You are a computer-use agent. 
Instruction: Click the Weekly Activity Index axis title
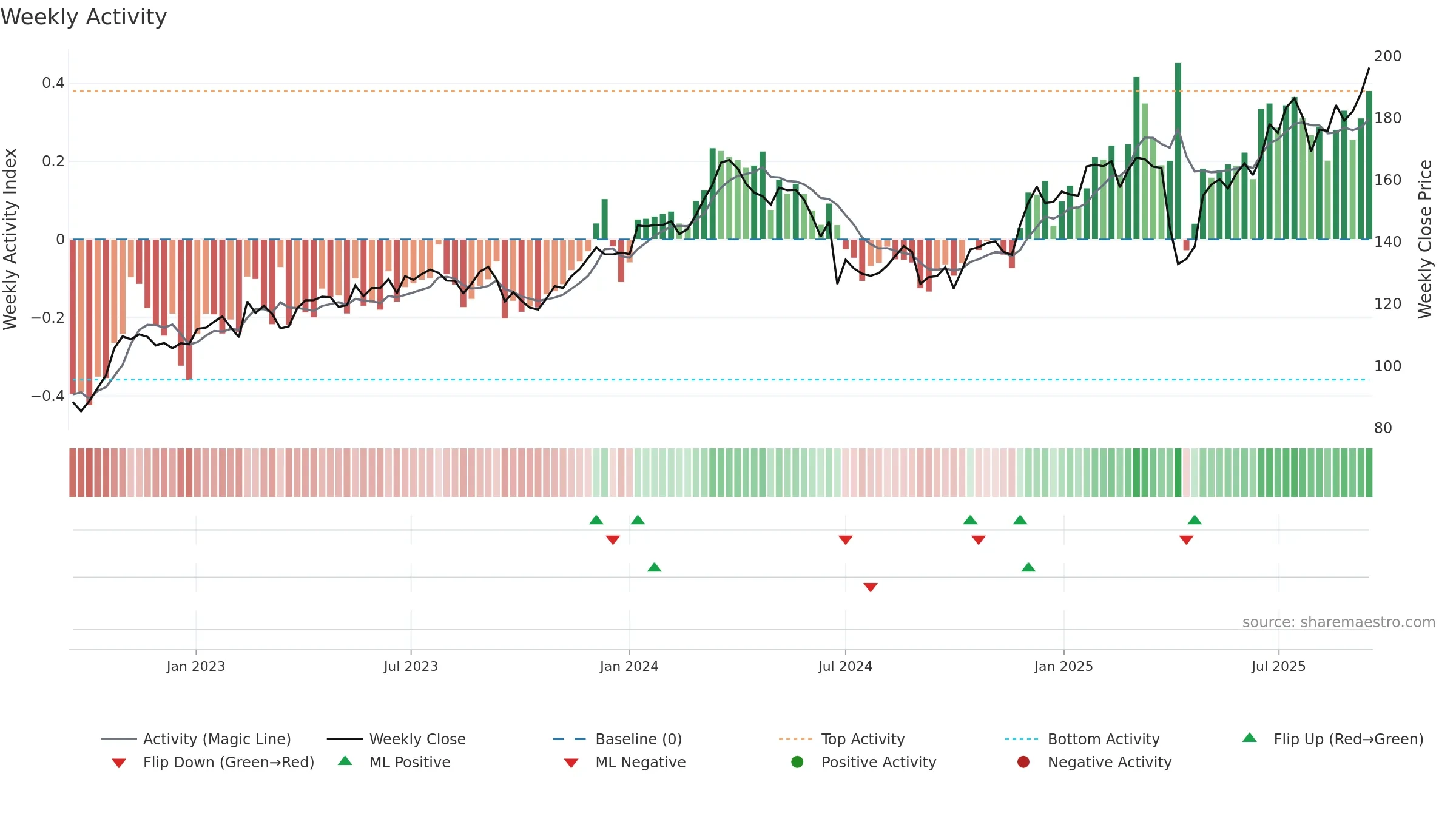tap(10, 239)
